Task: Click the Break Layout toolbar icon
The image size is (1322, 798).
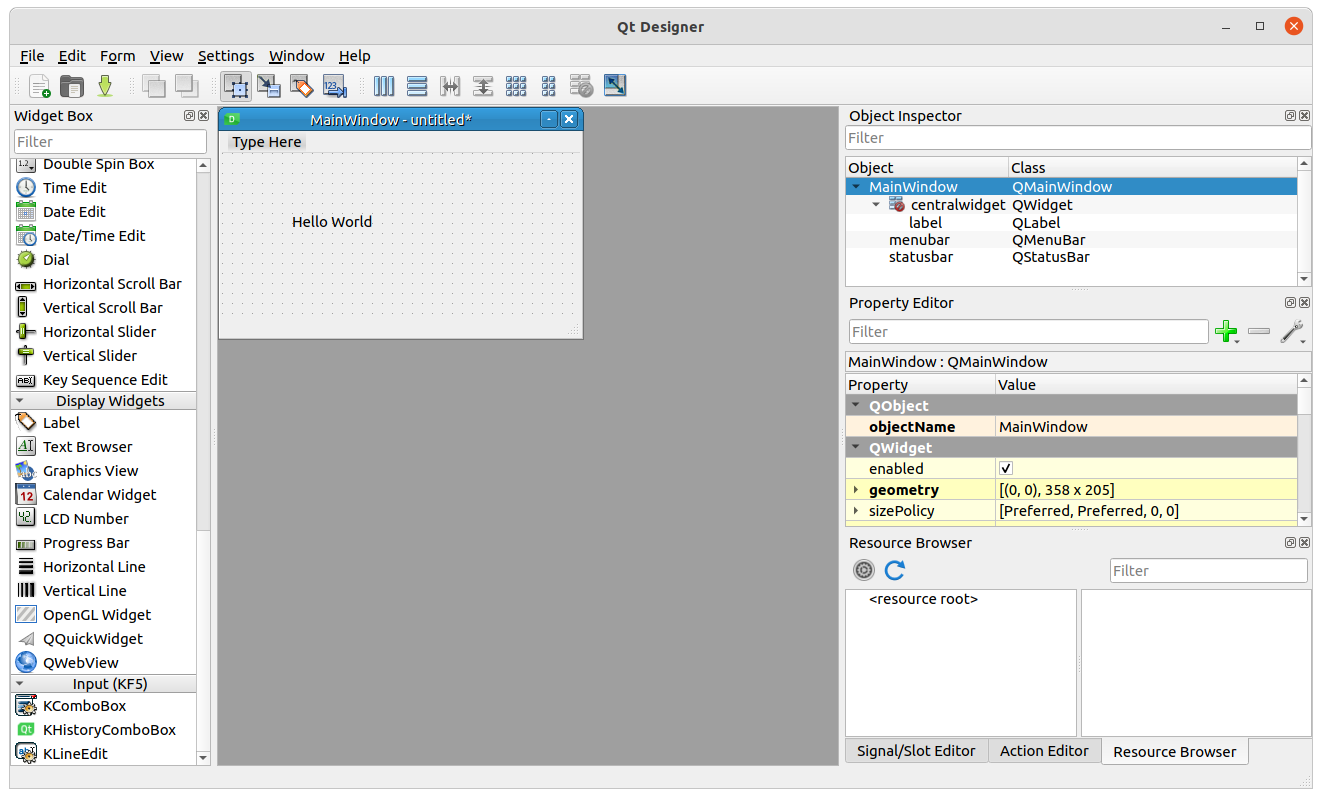Action: point(582,86)
